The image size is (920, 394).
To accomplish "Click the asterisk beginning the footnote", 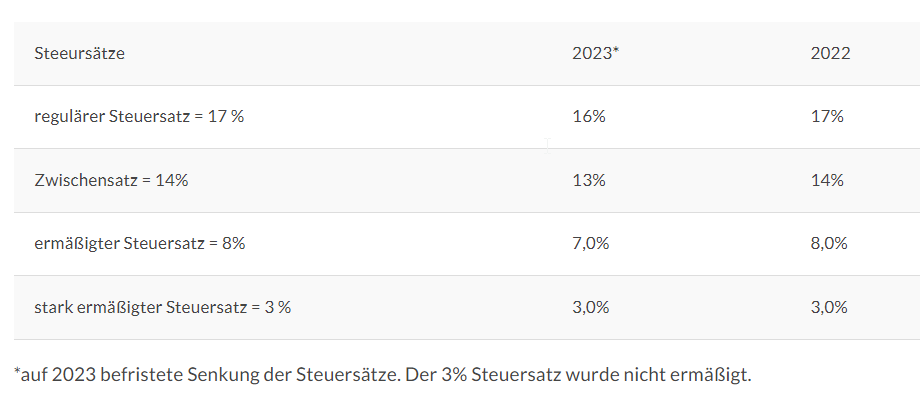I will [17, 371].
